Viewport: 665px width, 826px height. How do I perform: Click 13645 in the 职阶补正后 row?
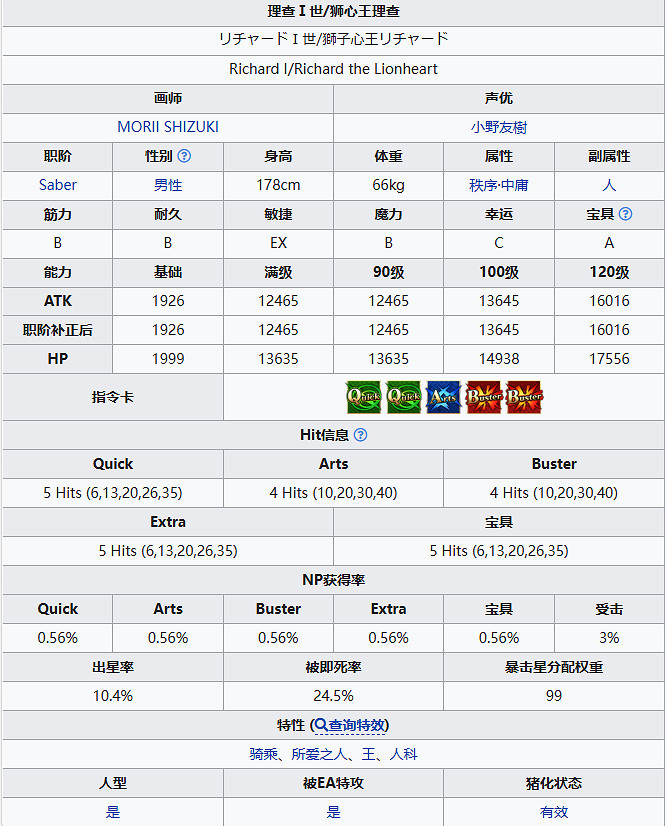click(499, 330)
